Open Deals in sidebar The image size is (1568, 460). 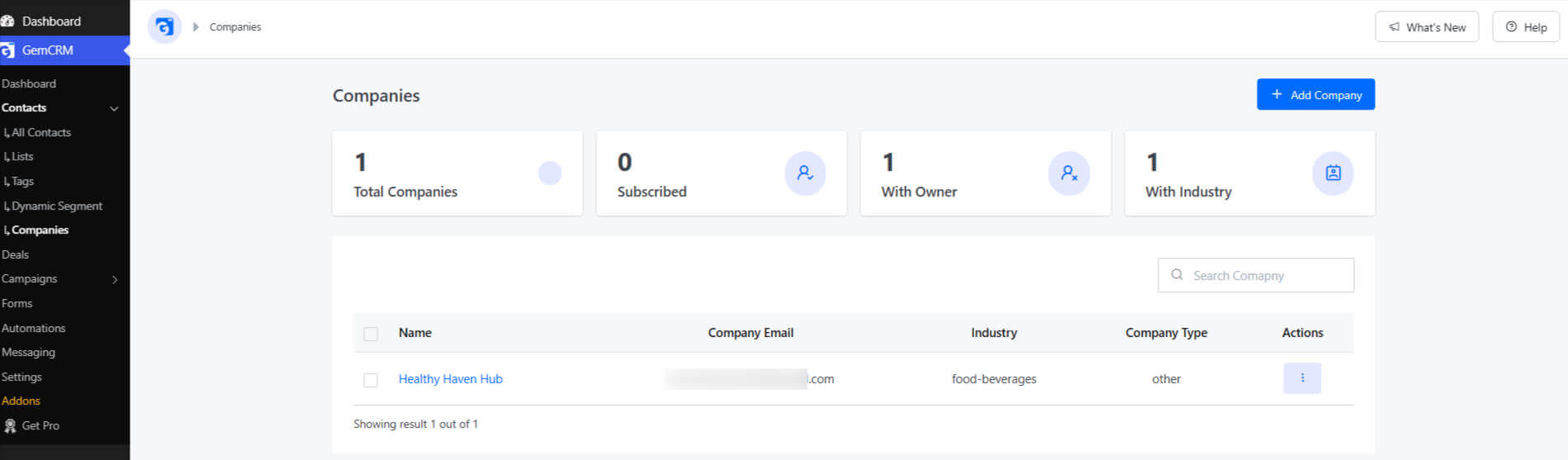tap(15, 254)
